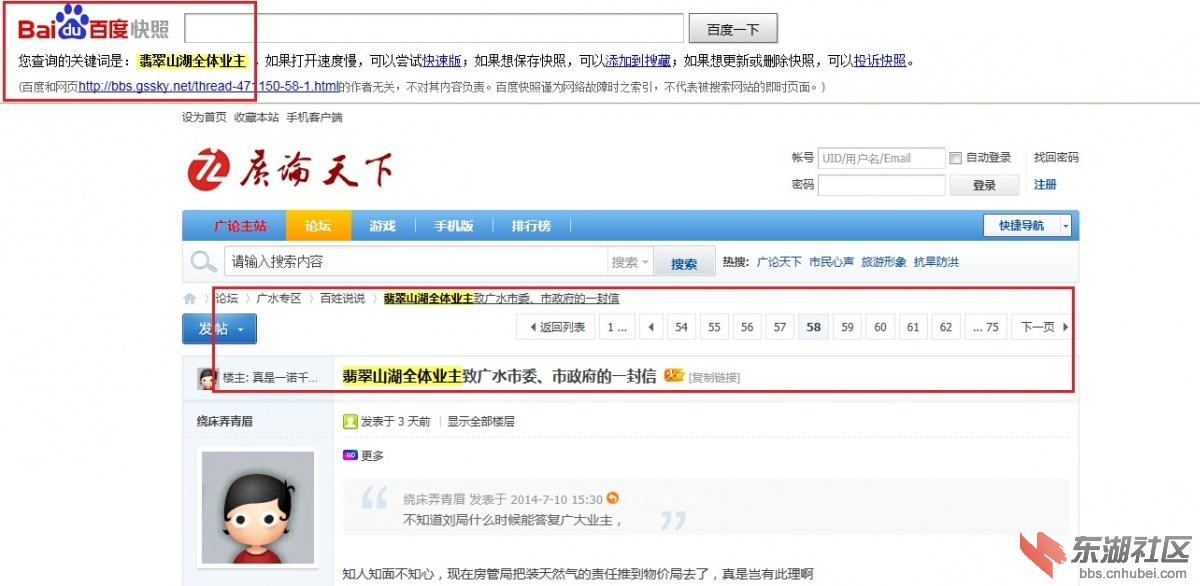Click the blue 搜索 button
The image size is (1200, 586).
pyautogui.click(x=684, y=264)
